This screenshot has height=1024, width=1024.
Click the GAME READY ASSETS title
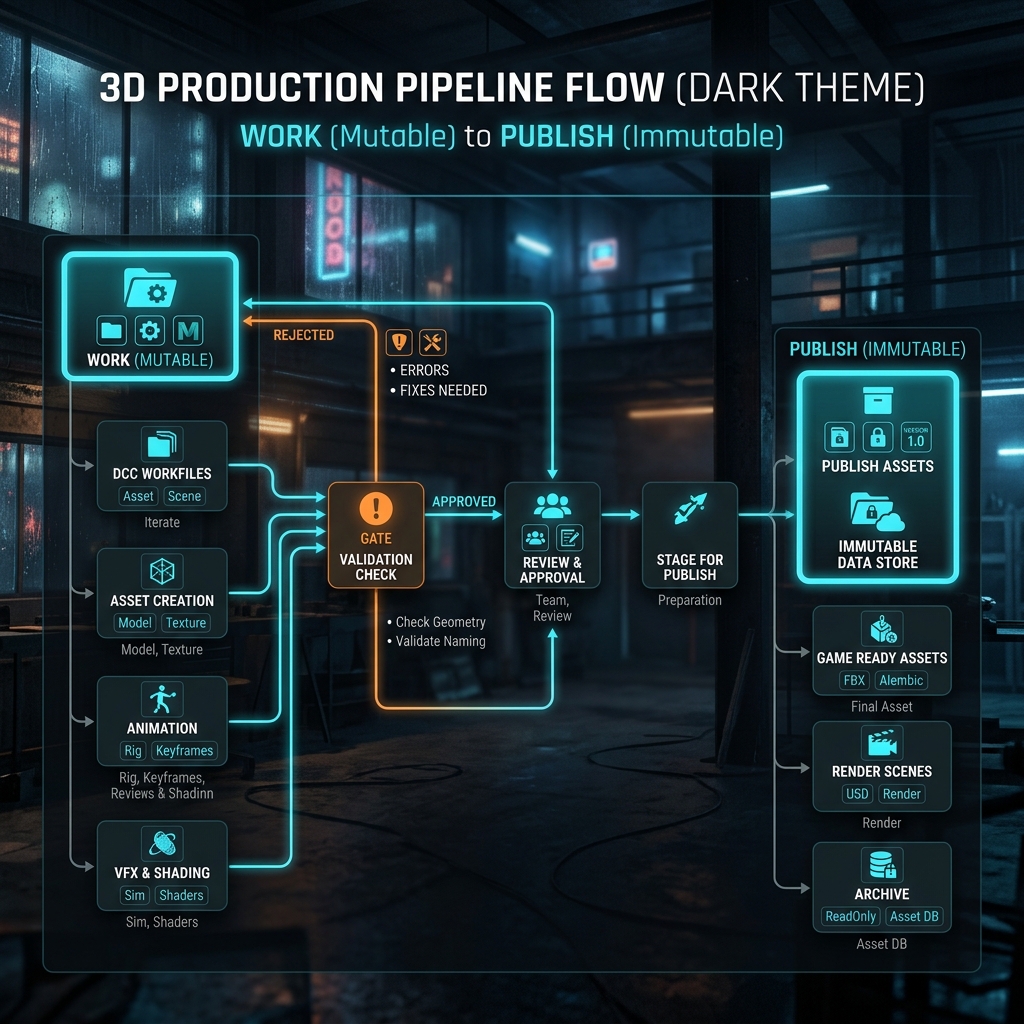click(882, 658)
